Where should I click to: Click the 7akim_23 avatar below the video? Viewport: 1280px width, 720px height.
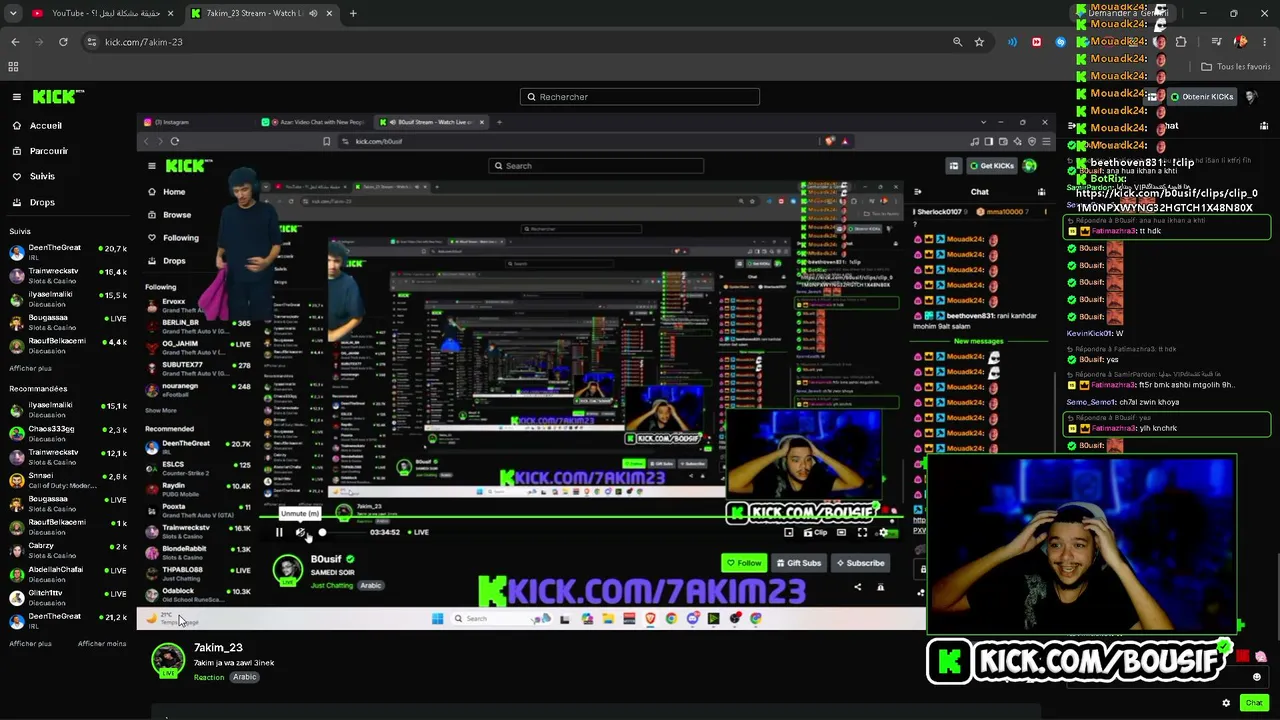[x=168, y=660]
